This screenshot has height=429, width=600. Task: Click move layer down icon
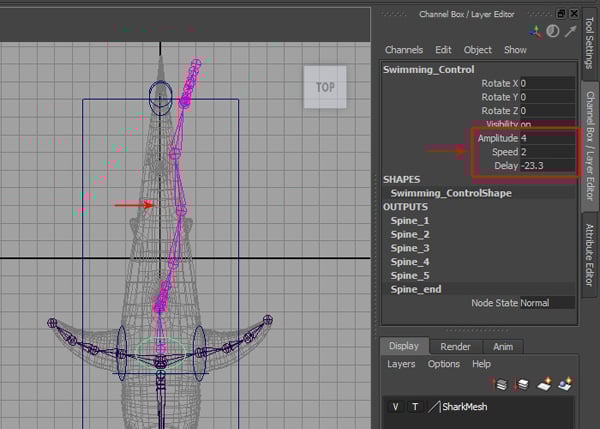point(518,383)
